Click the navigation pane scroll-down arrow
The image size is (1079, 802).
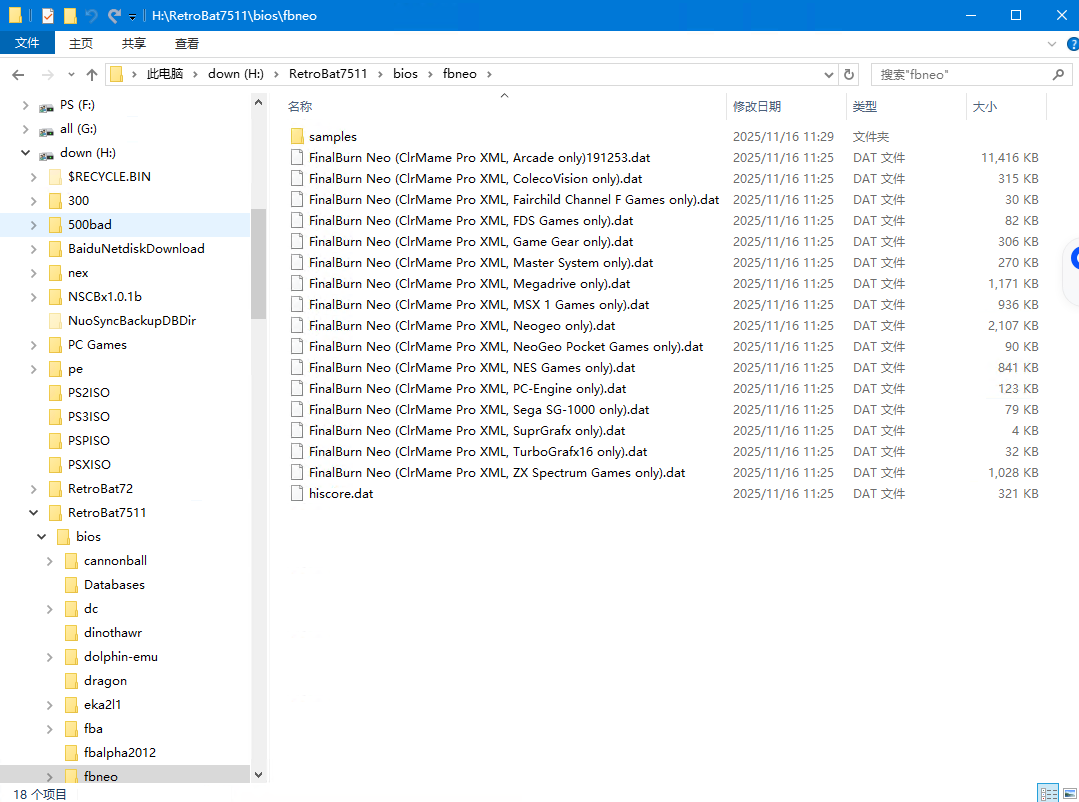click(x=259, y=775)
